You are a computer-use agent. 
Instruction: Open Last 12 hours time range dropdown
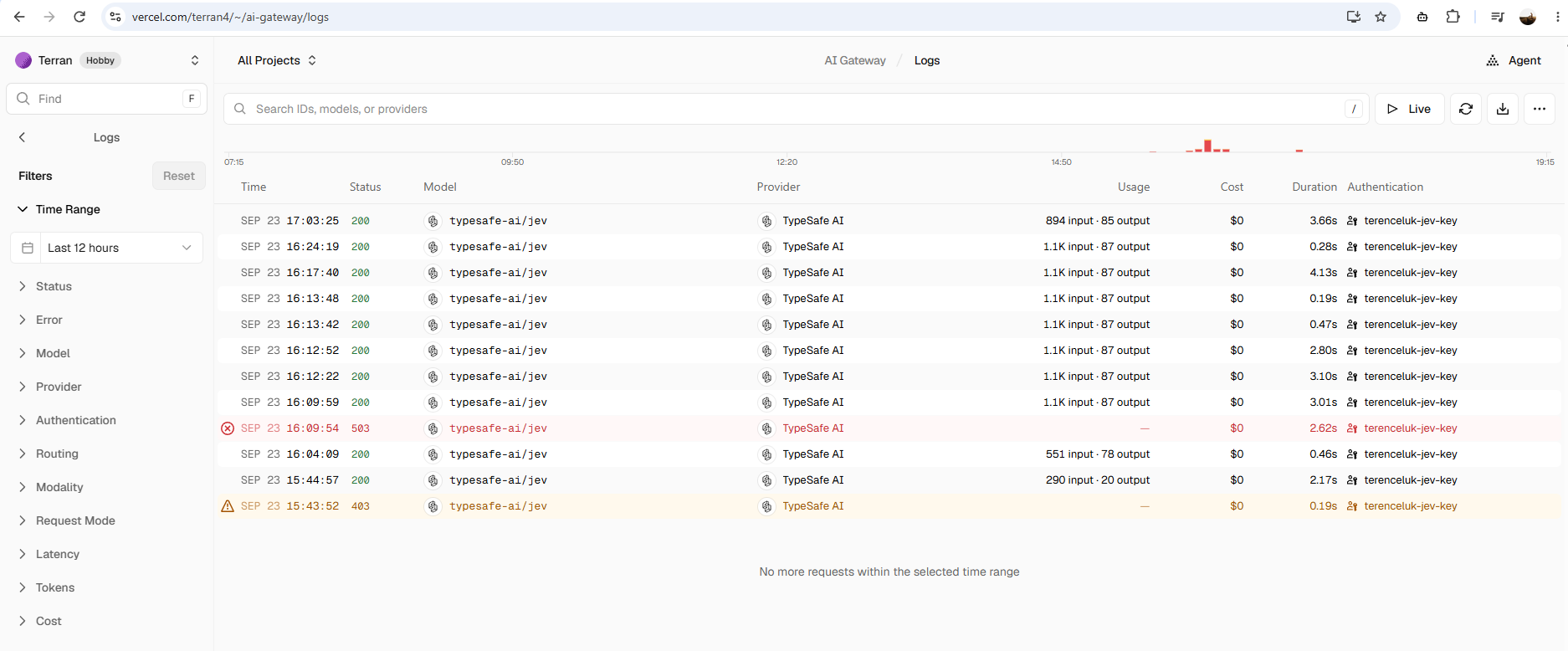click(x=107, y=248)
